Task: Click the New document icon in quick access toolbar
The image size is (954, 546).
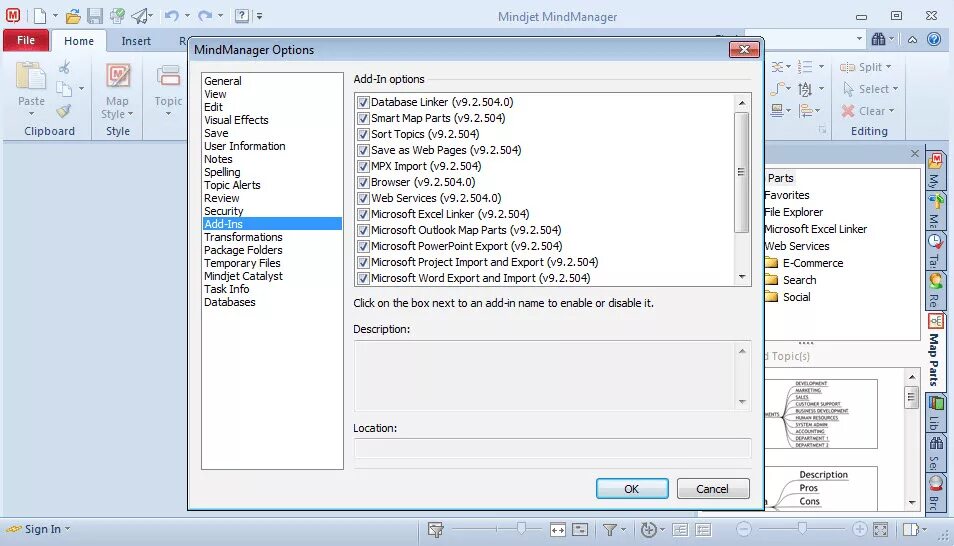Action: pyautogui.click(x=40, y=16)
